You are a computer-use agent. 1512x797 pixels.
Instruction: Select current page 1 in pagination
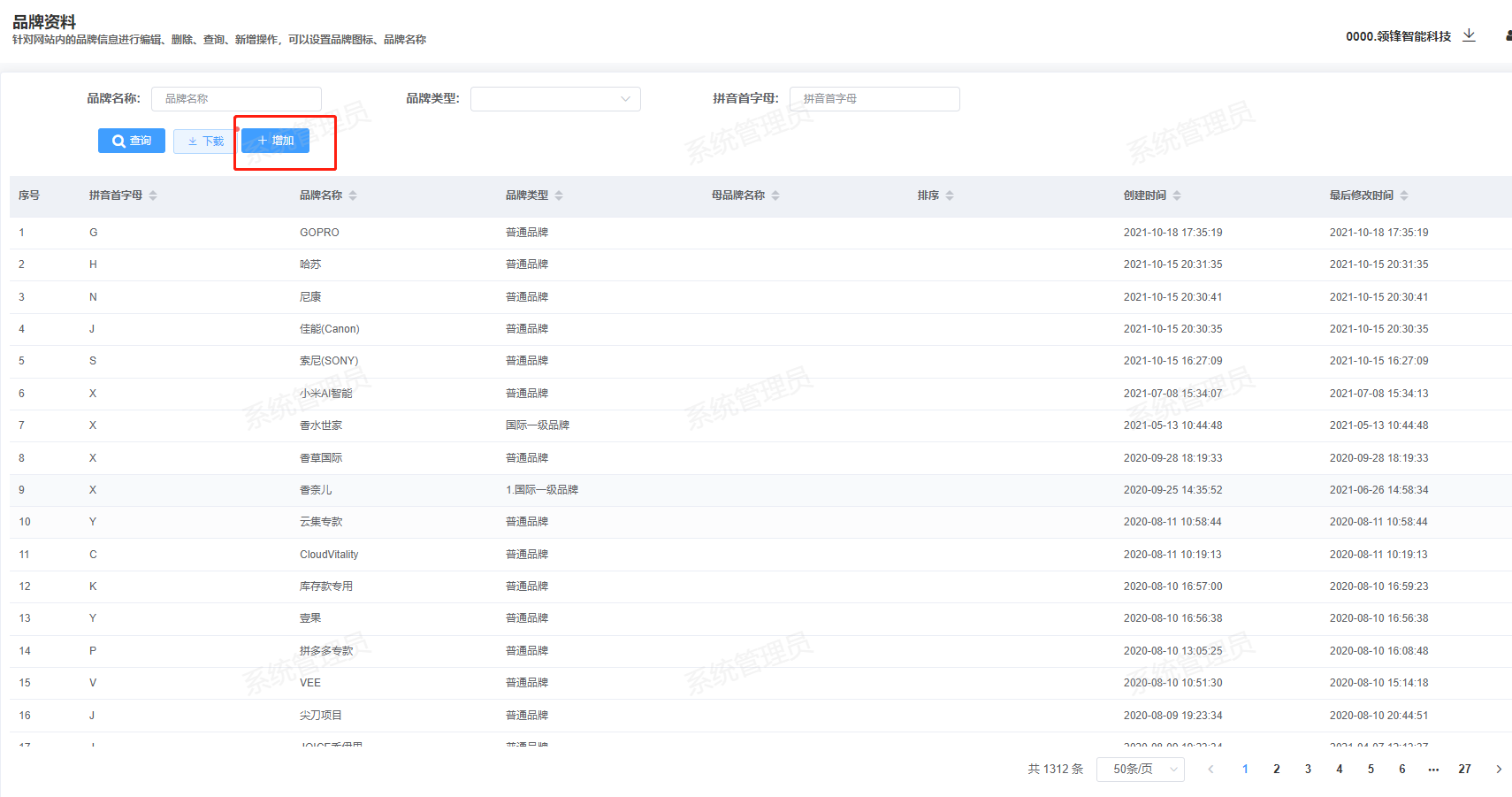click(x=1245, y=770)
